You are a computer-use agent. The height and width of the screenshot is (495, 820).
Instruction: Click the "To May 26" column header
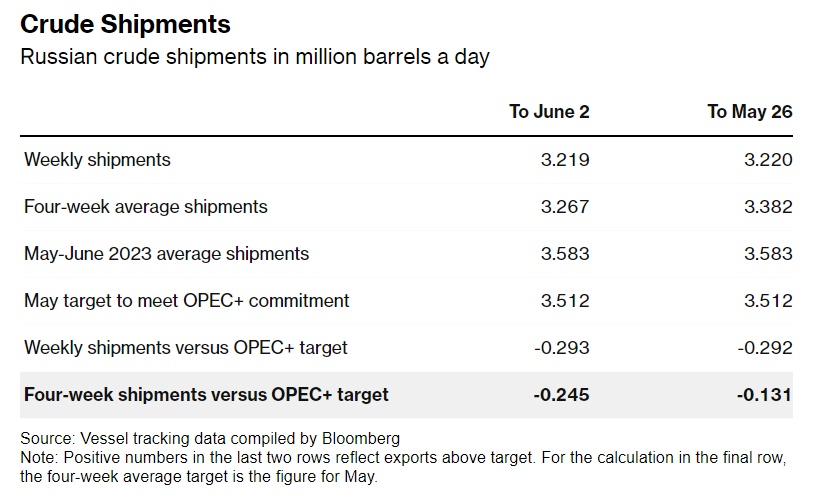click(x=749, y=112)
